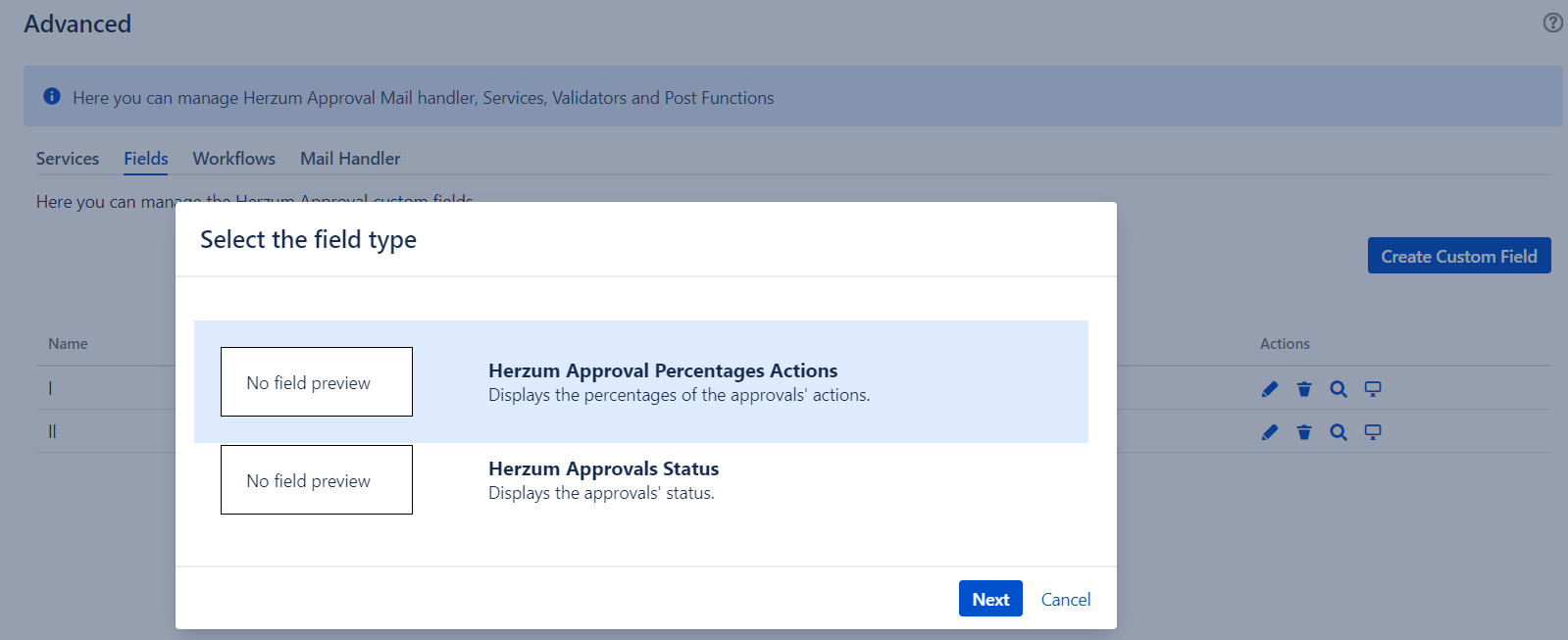Image resolution: width=1568 pixels, height=640 pixels.
Task: Select the Fields tab
Action: coord(146,159)
